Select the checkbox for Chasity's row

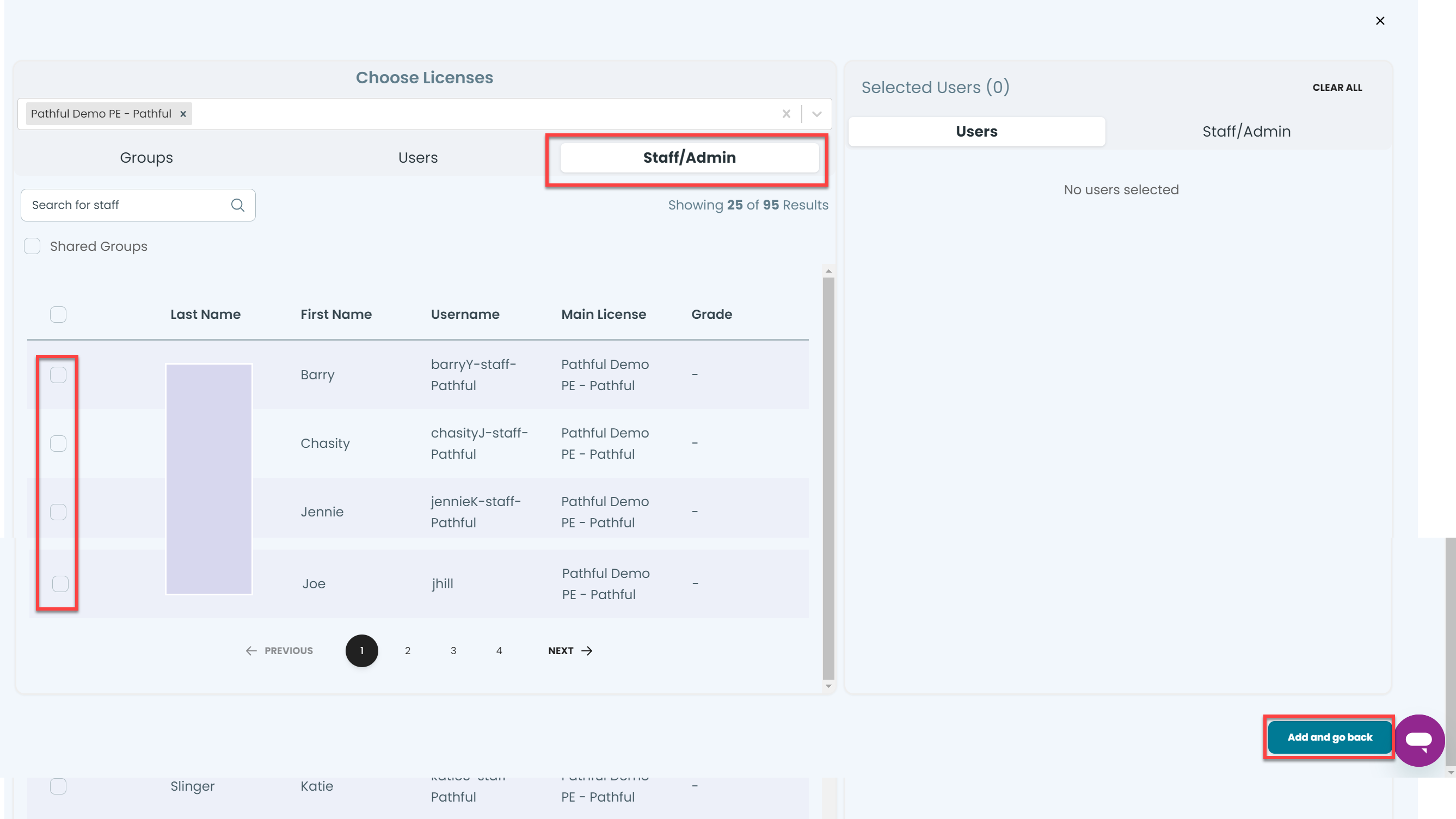click(x=58, y=444)
